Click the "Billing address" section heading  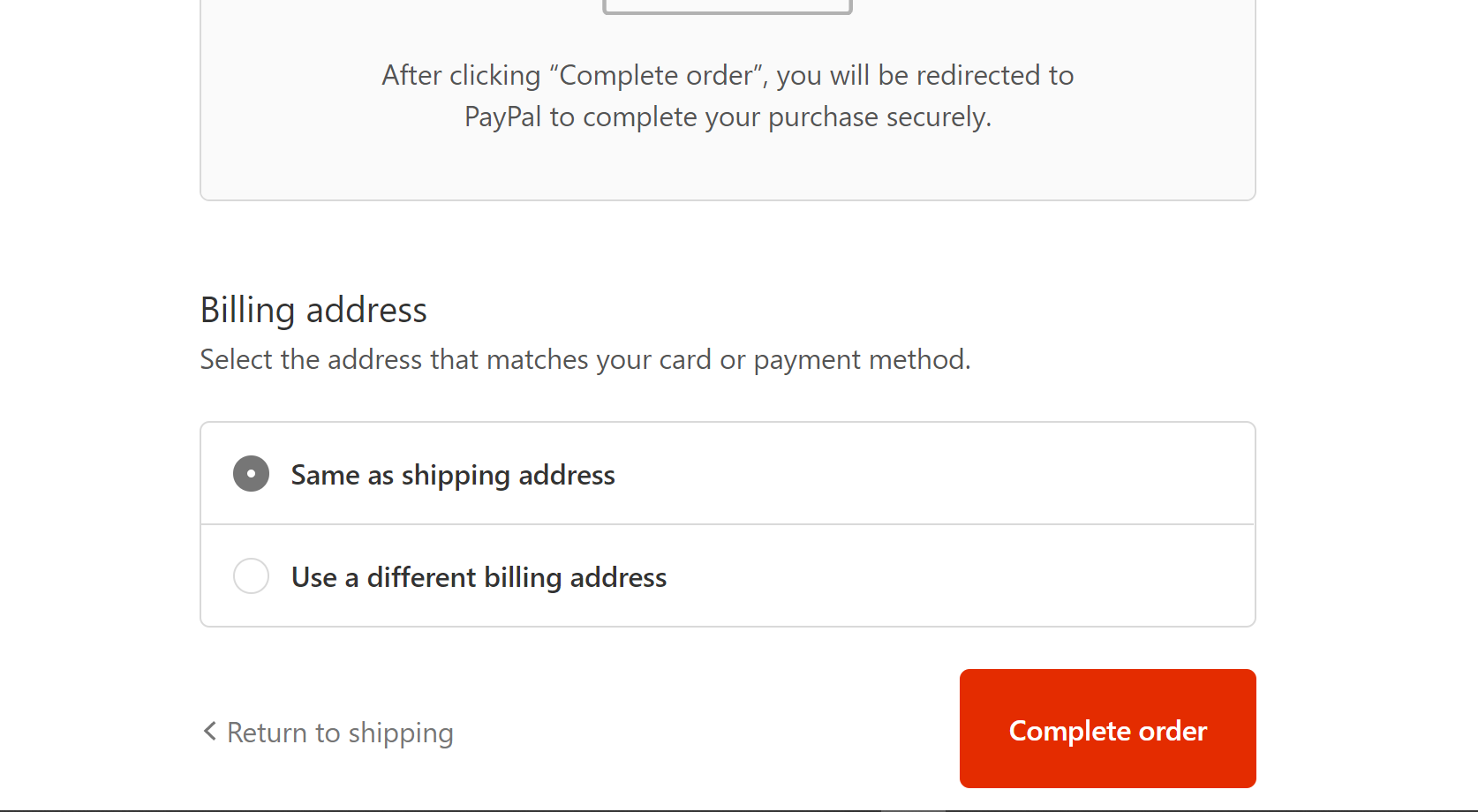point(313,310)
